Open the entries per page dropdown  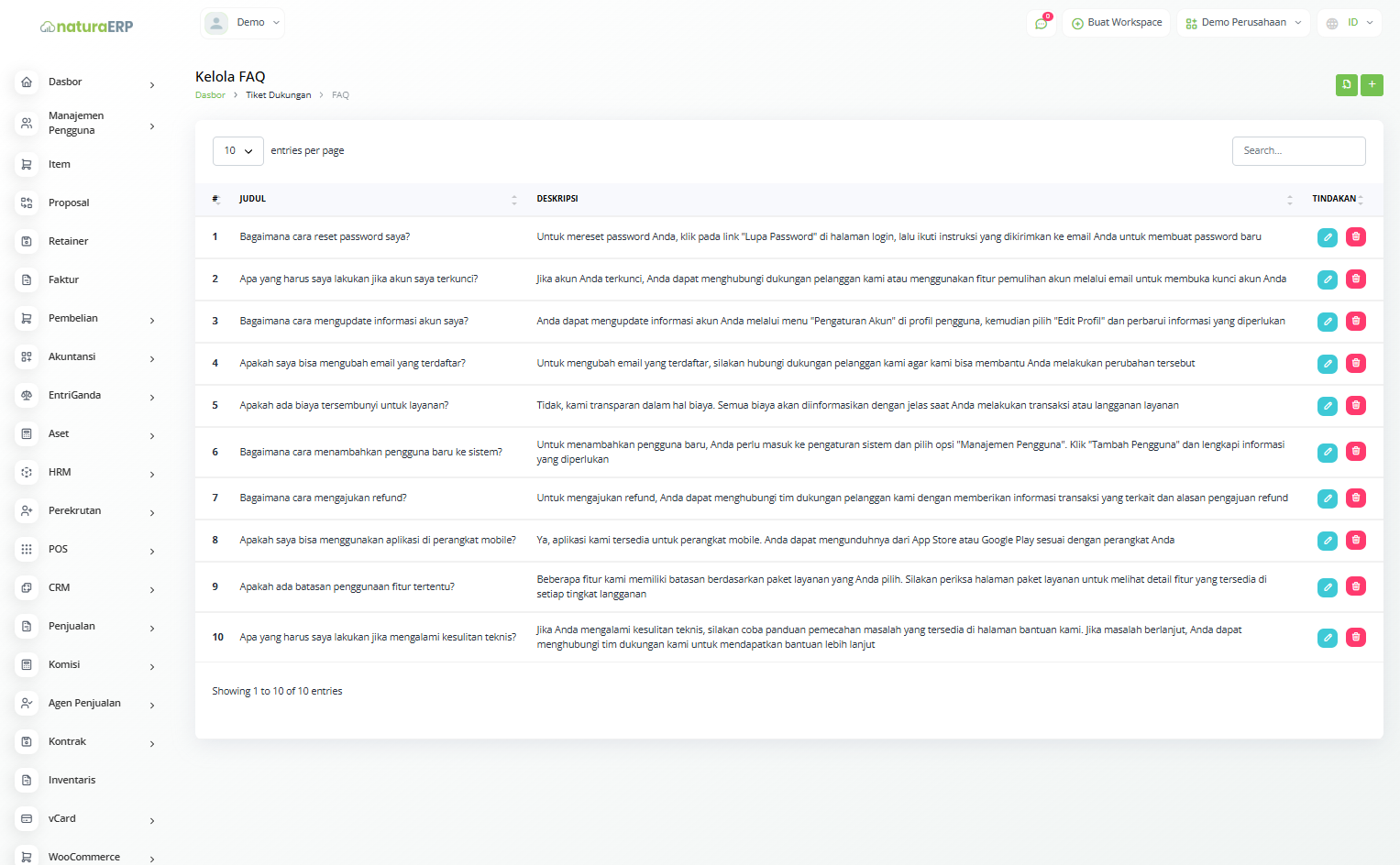point(238,151)
